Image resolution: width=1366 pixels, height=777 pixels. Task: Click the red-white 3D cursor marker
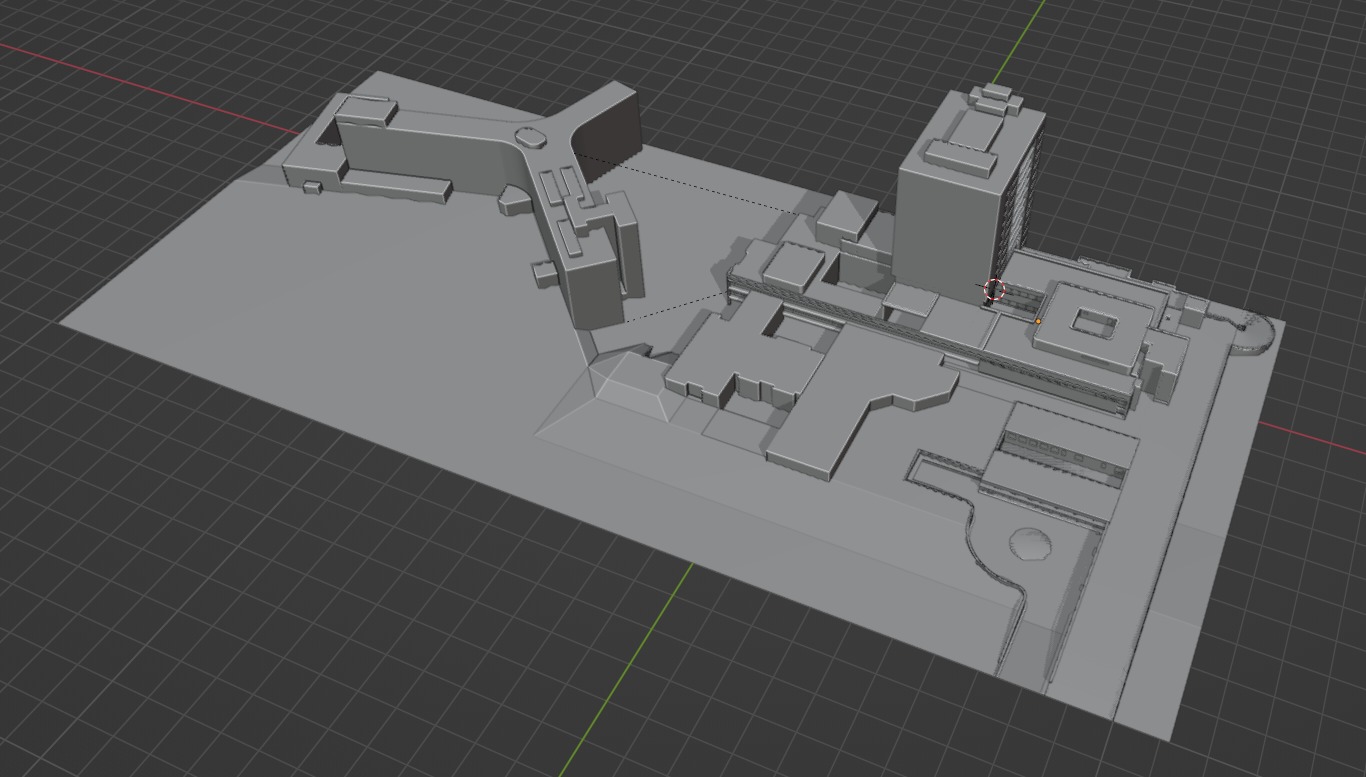(x=993, y=290)
